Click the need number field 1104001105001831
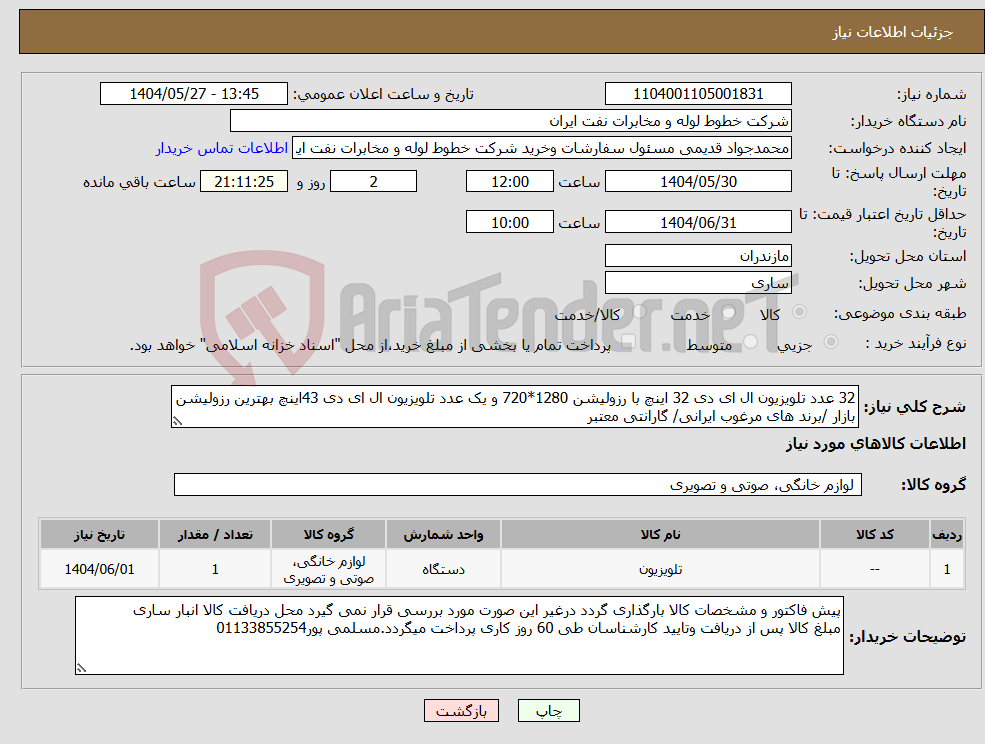This screenshot has width=985, height=744. (698, 94)
